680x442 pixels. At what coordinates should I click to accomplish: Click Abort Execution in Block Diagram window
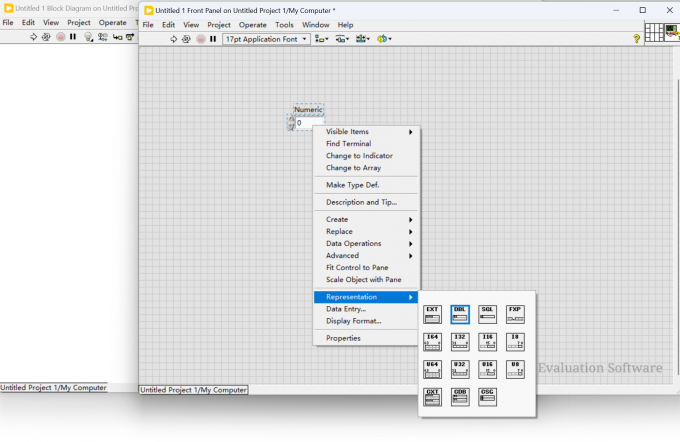click(60, 37)
